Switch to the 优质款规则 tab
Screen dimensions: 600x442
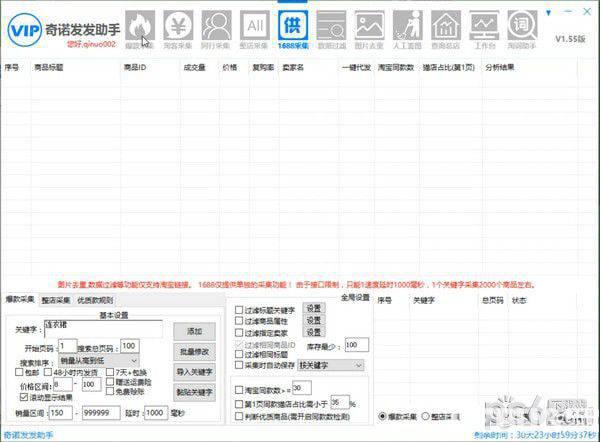click(95, 300)
